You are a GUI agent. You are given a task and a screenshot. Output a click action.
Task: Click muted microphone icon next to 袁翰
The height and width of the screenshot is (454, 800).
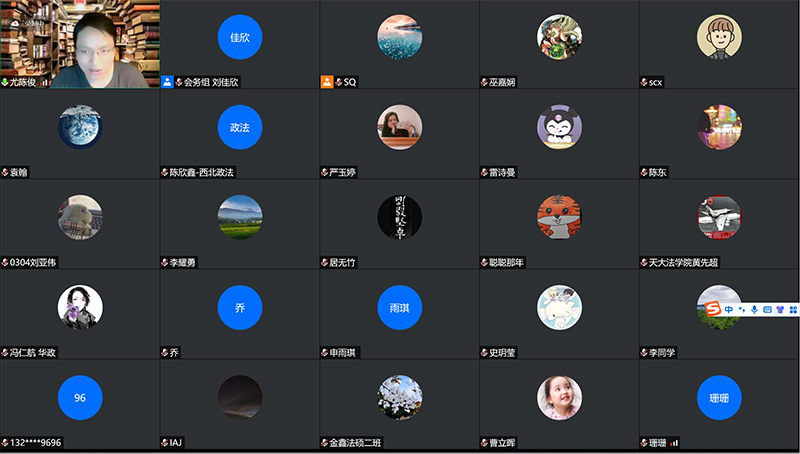(5, 172)
